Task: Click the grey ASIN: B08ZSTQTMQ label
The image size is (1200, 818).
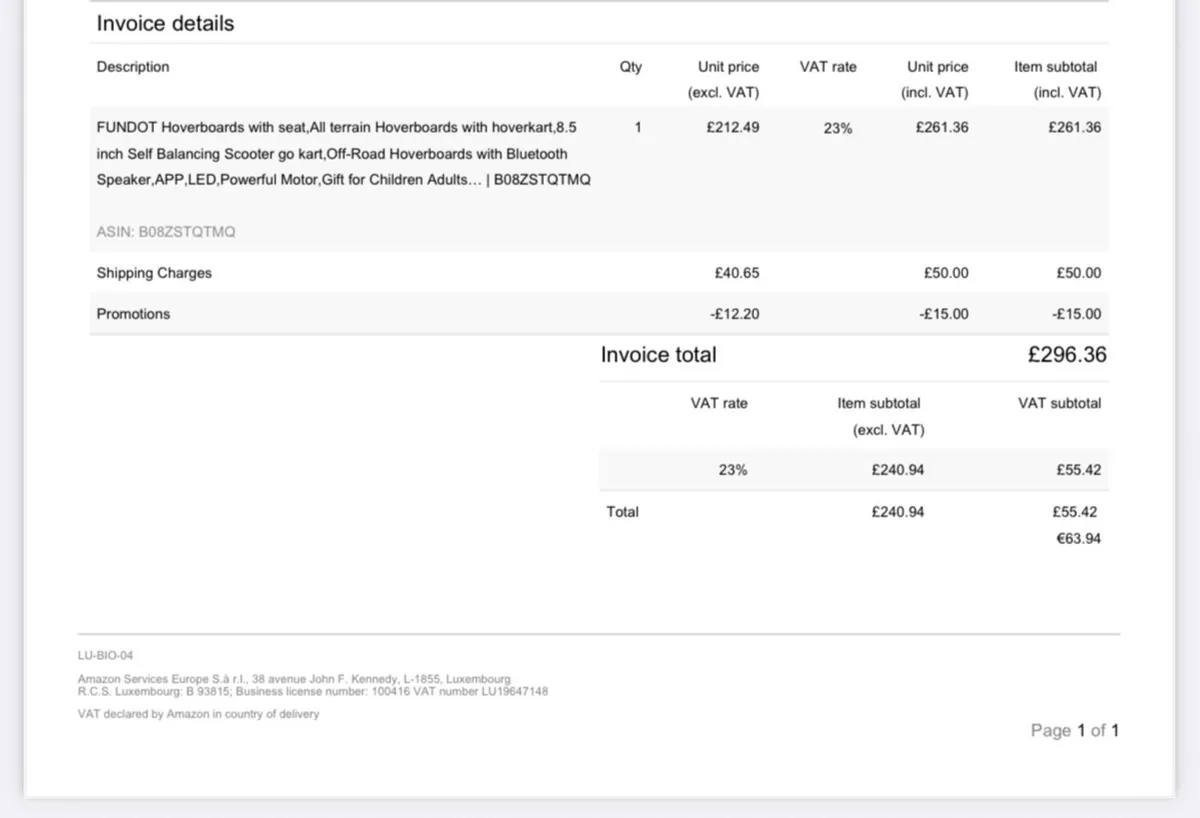Action: coord(166,232)
